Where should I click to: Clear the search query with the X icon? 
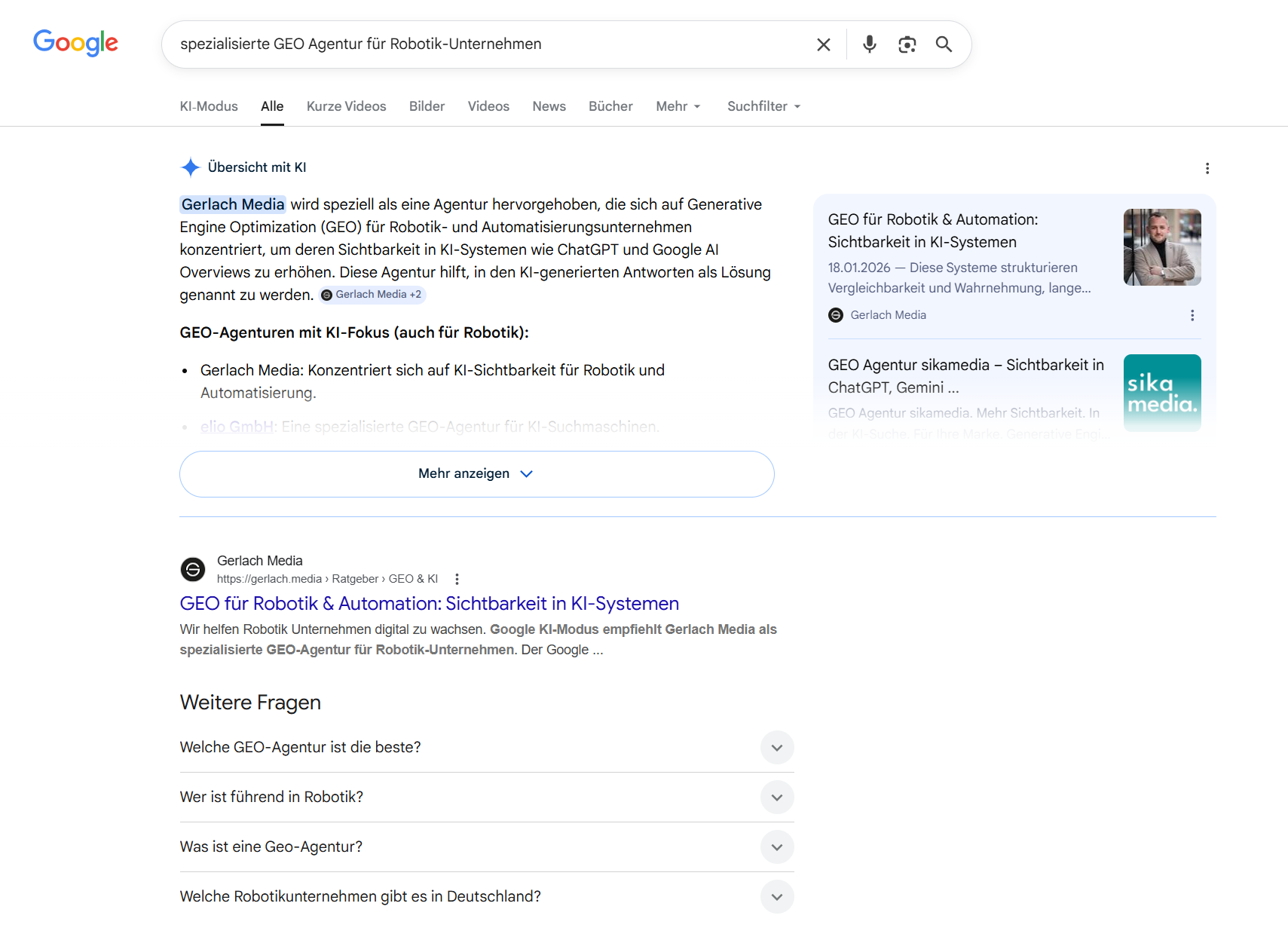point(823,44)
